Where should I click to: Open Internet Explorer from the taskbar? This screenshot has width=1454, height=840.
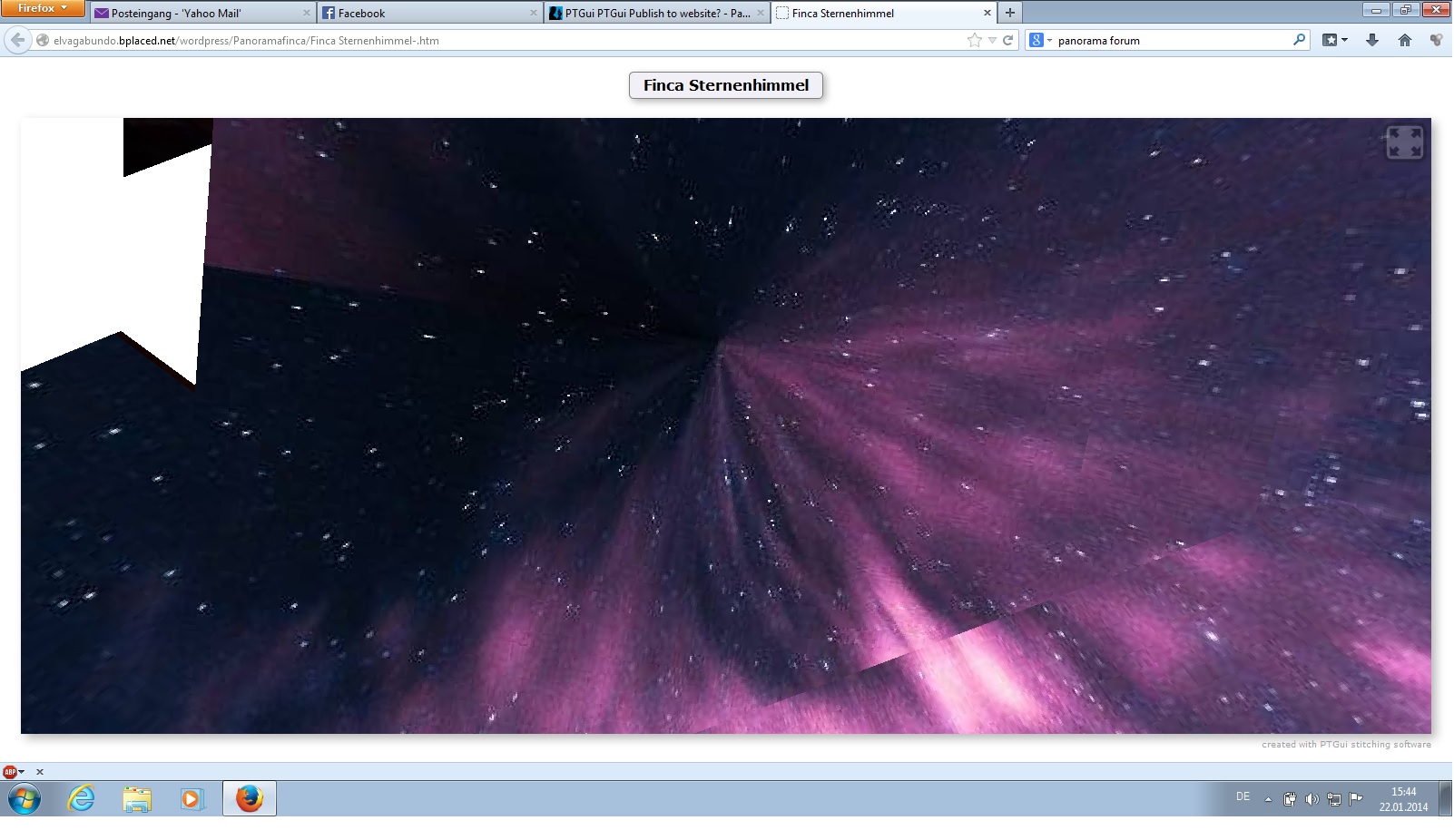[82, 798]
